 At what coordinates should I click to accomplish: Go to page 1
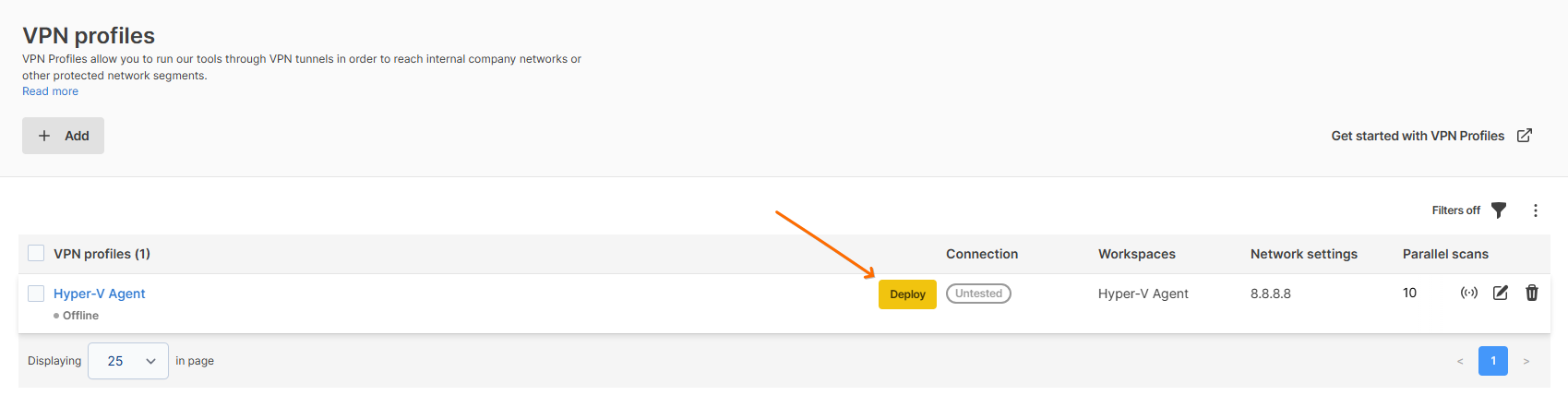tap(1493, 361)
